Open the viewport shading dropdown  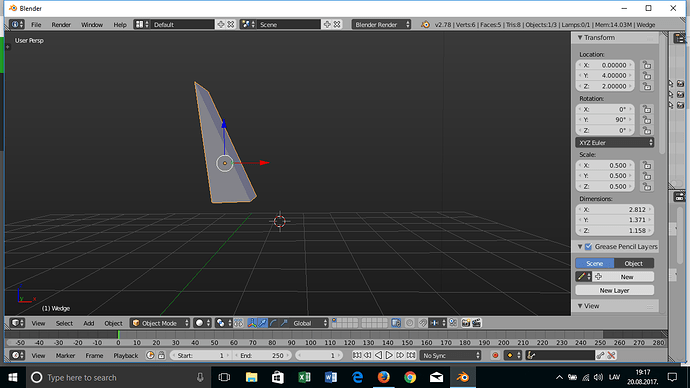pos(203,323)
